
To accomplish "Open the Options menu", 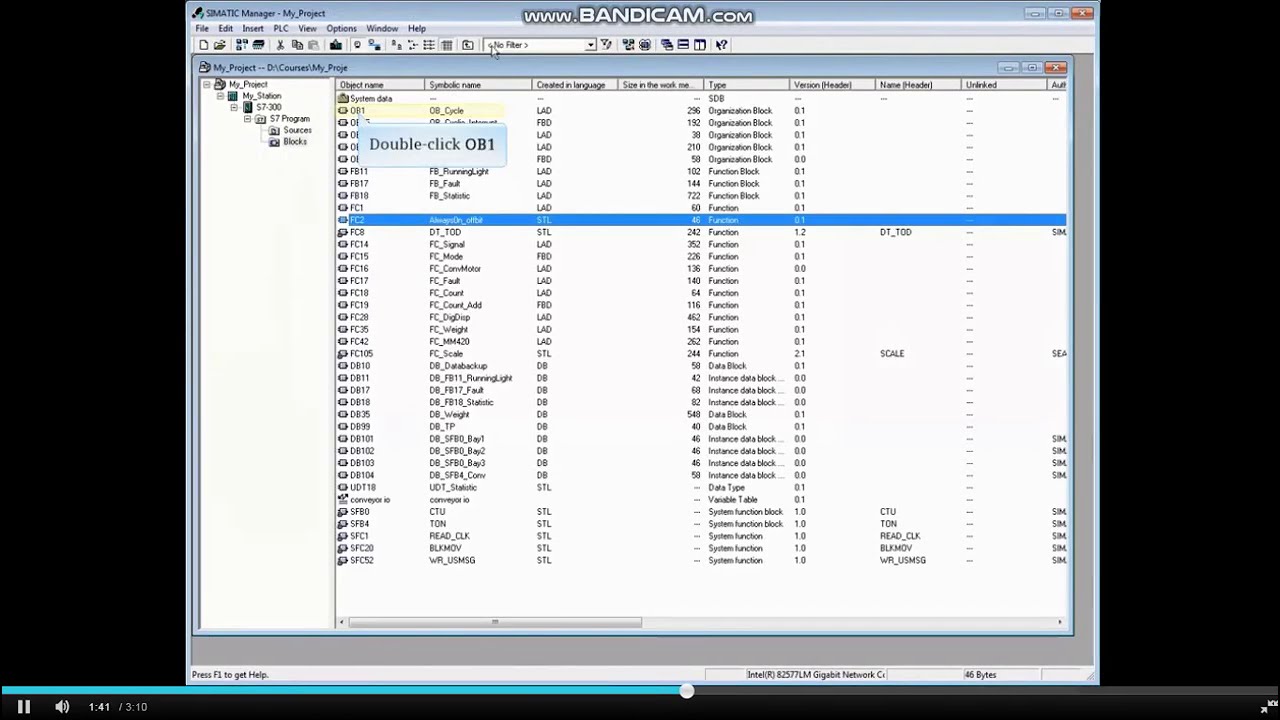I will 341,29.
